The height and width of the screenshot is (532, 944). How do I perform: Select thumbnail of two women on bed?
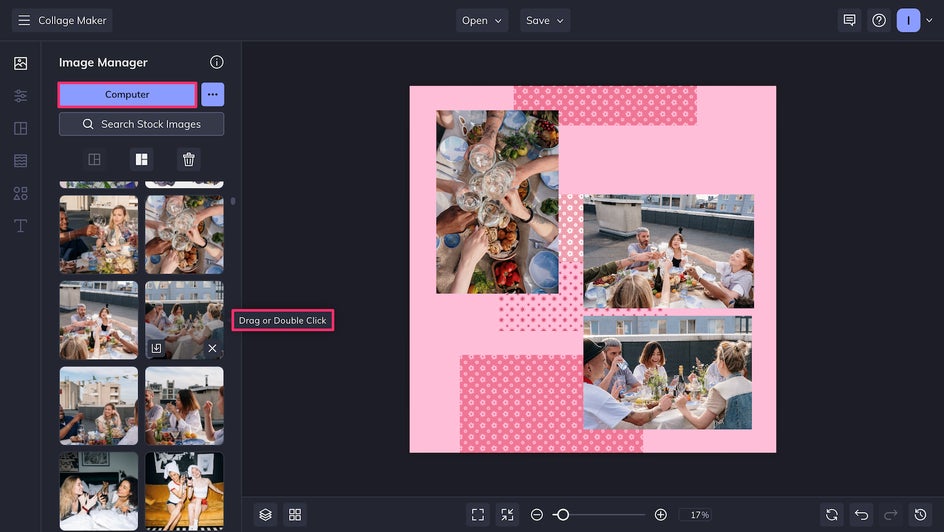(x=99, y=491)
